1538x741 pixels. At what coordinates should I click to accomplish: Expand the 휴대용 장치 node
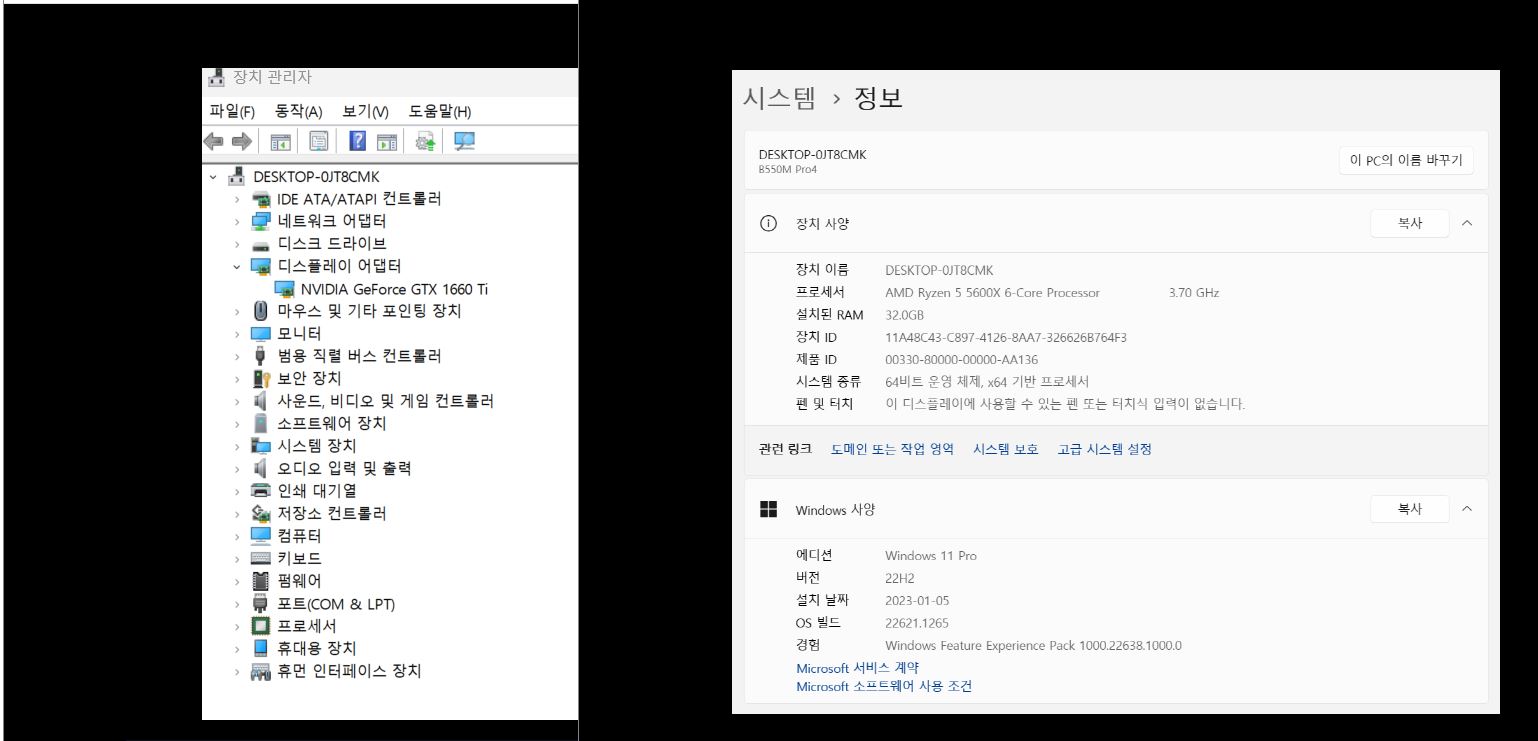tap(237, 649)
